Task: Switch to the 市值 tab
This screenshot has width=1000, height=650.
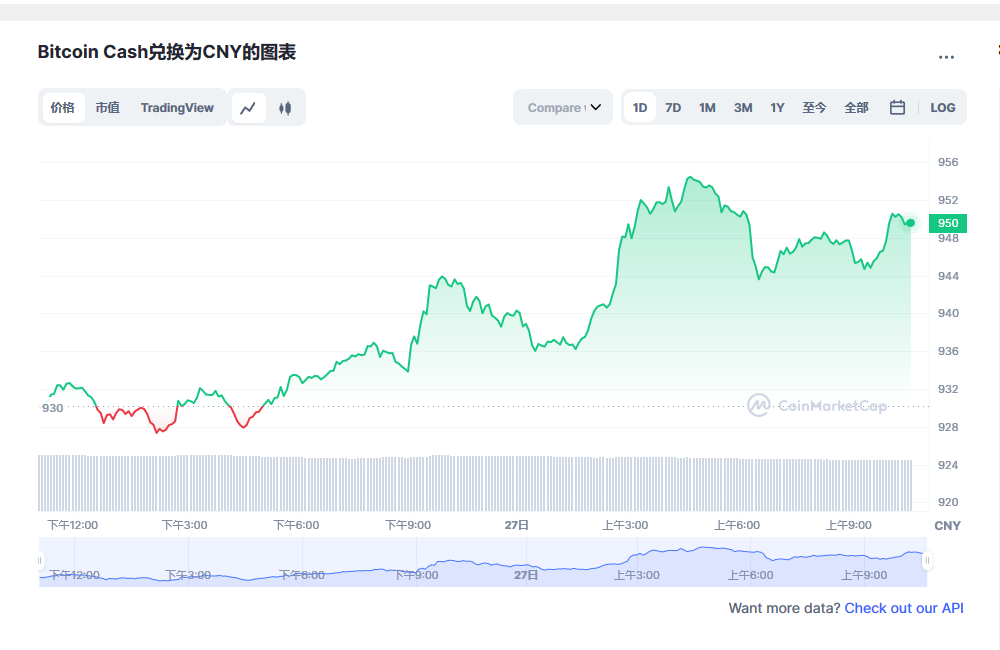Action: click(x=107, y=106)
